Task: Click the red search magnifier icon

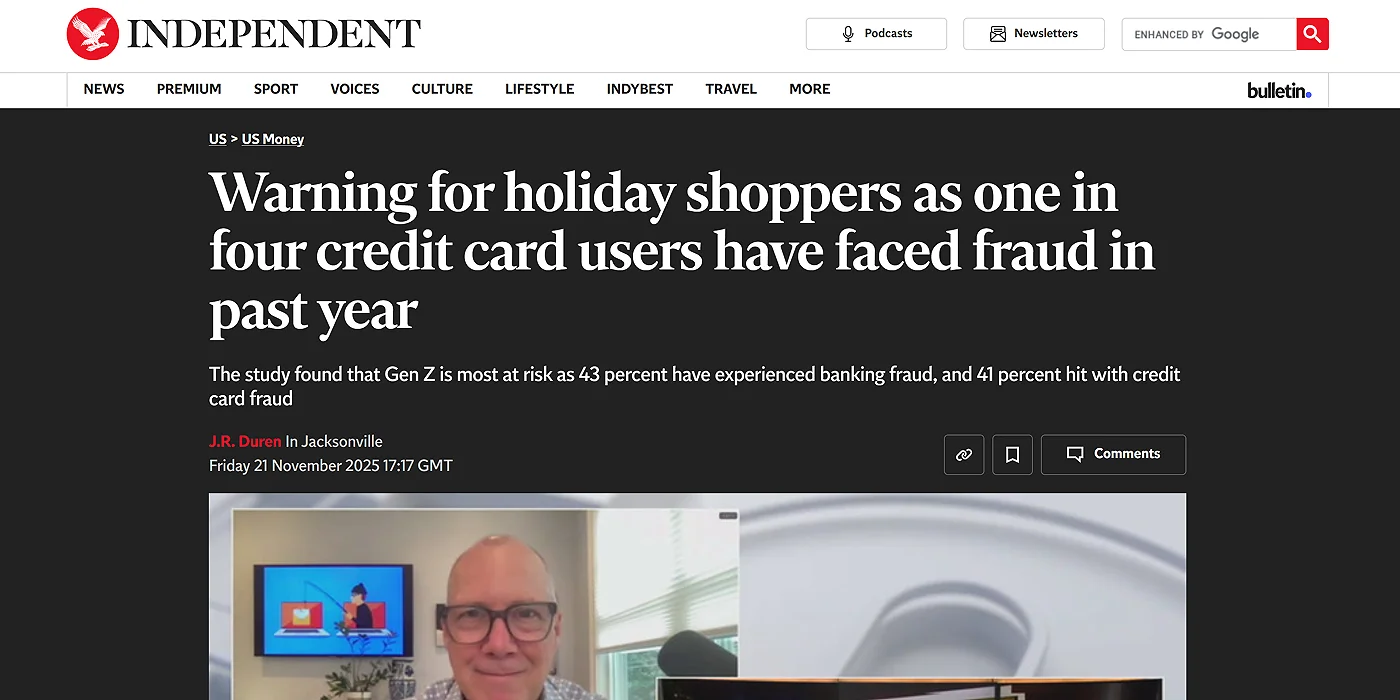Action: coord(1312,34)
